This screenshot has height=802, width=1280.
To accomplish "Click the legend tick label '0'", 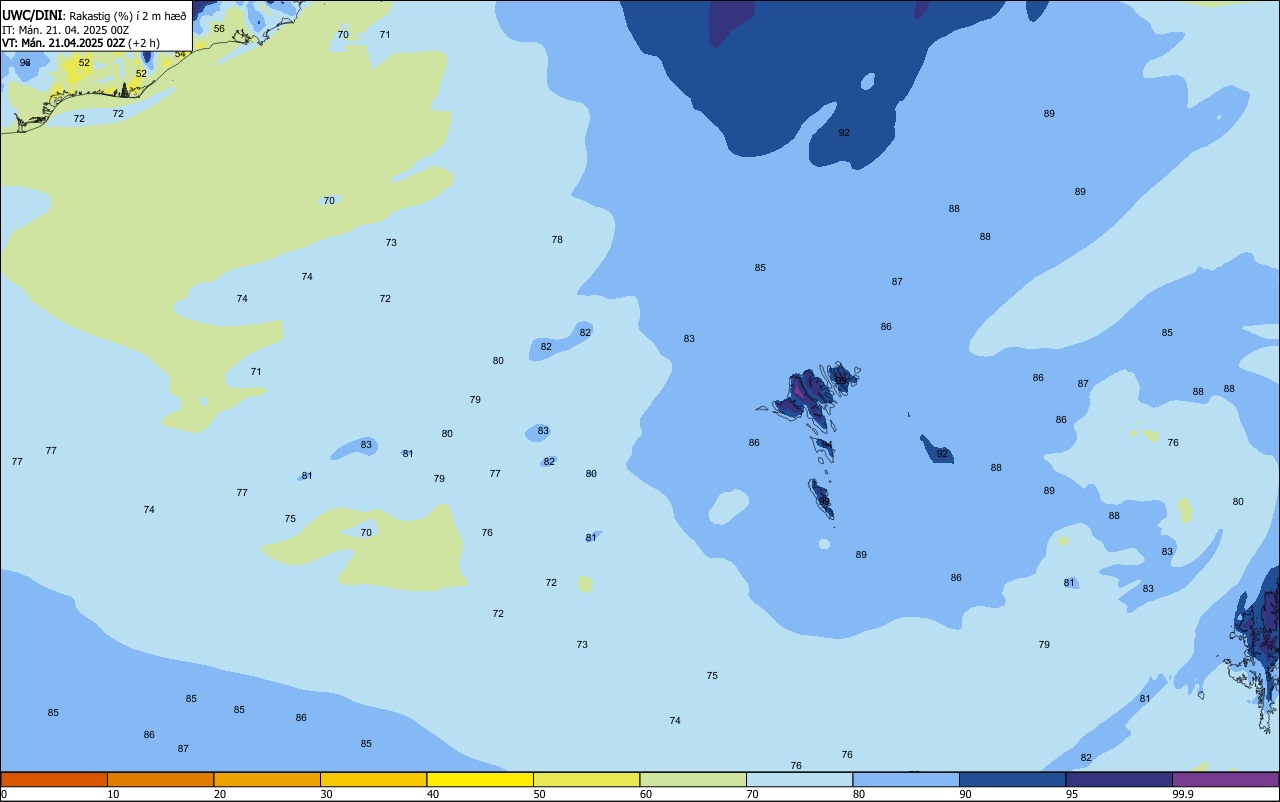I will (x=4, y=794).
